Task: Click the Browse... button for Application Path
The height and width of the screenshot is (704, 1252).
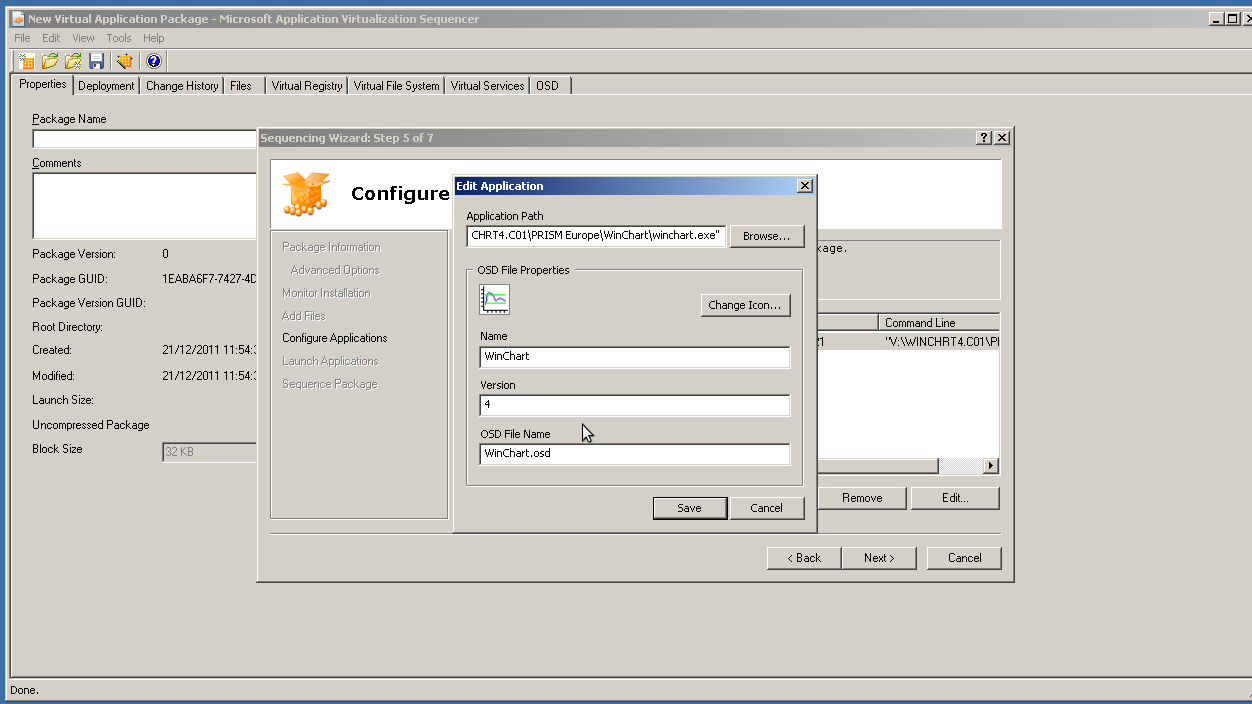Action: click(x=767, y=236)
